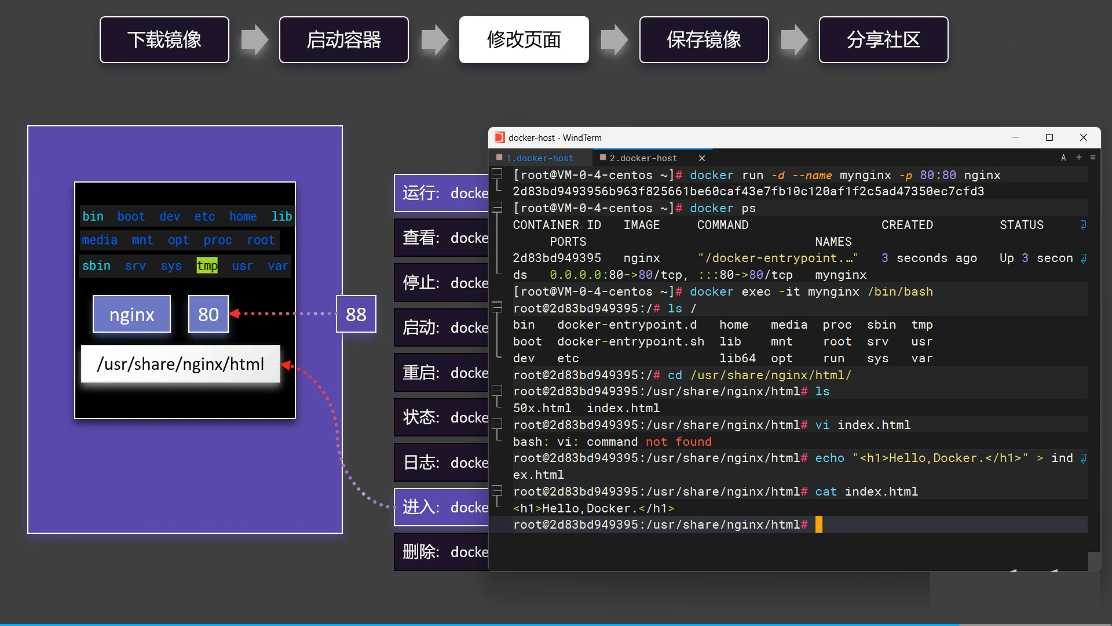Switch to the 1.docker-host tab
The image size is (1112, 626).
tap(540, 158)
